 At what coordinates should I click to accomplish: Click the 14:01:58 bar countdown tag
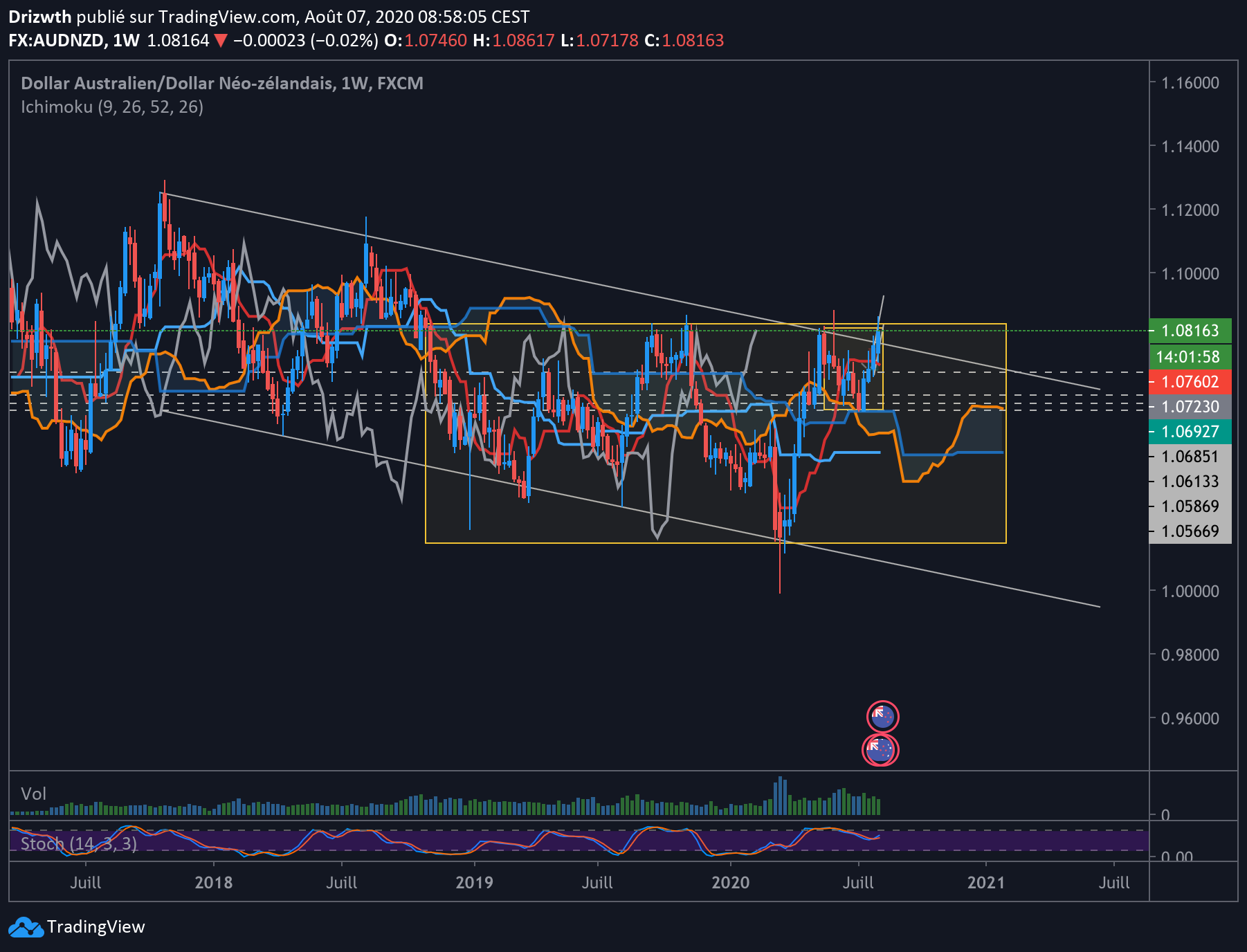point(1190,357)
